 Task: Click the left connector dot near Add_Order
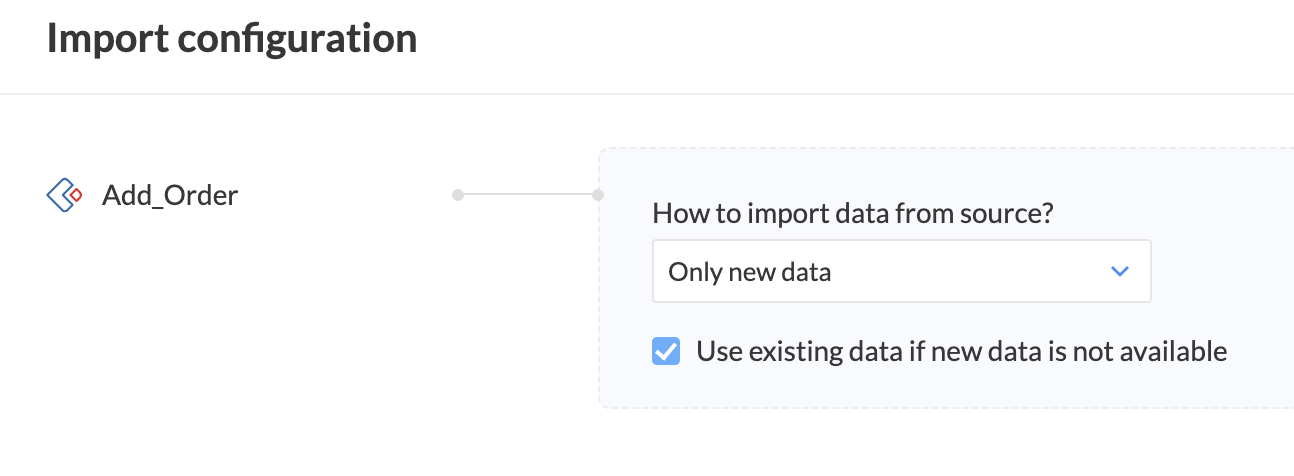click(458, 195)
